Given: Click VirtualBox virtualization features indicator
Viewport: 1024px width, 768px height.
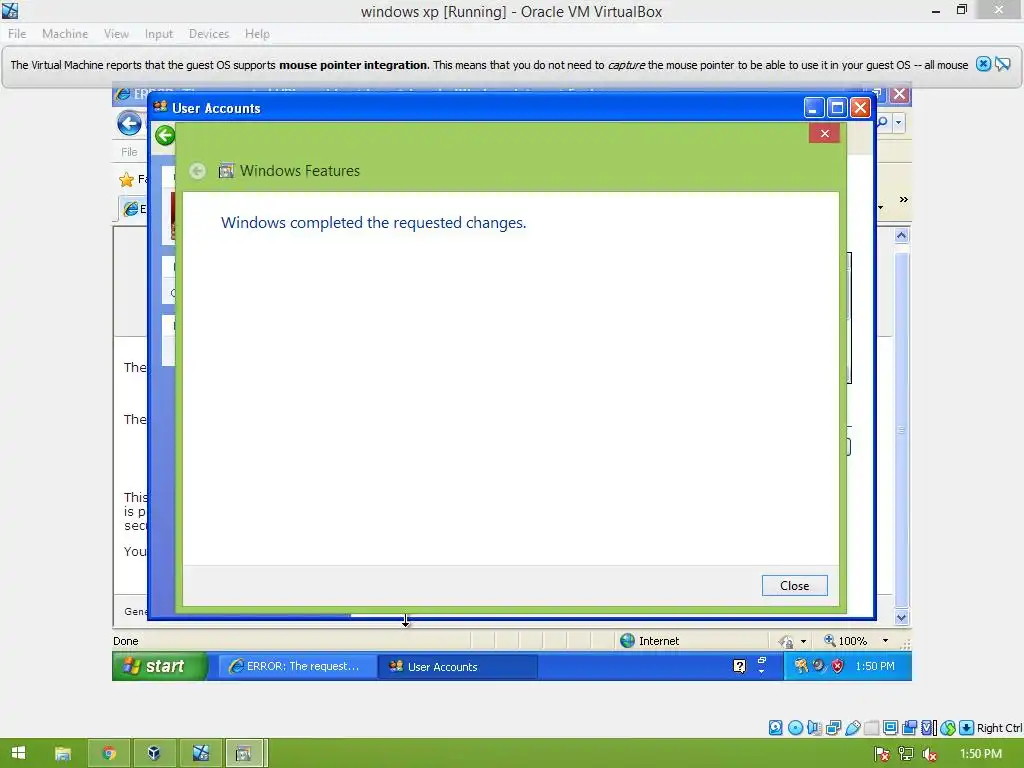Looking at the screenshot, I should coord(929,728).
